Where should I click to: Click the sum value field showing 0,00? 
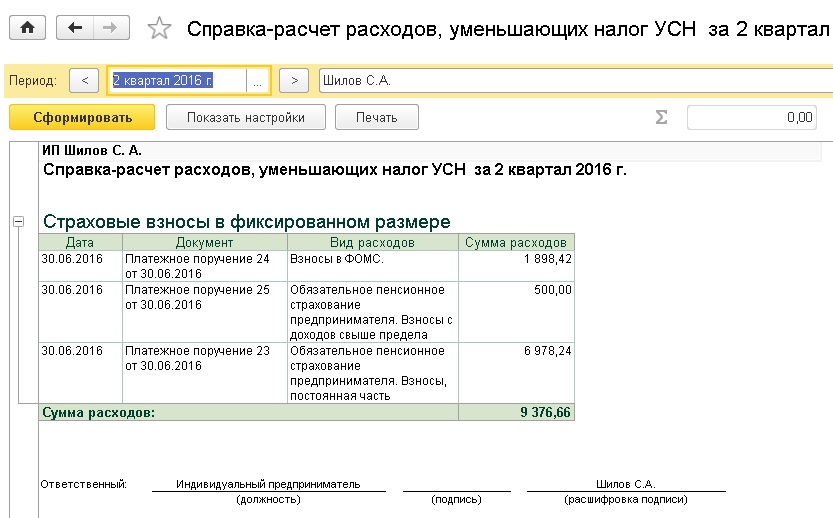click(752, 117)
